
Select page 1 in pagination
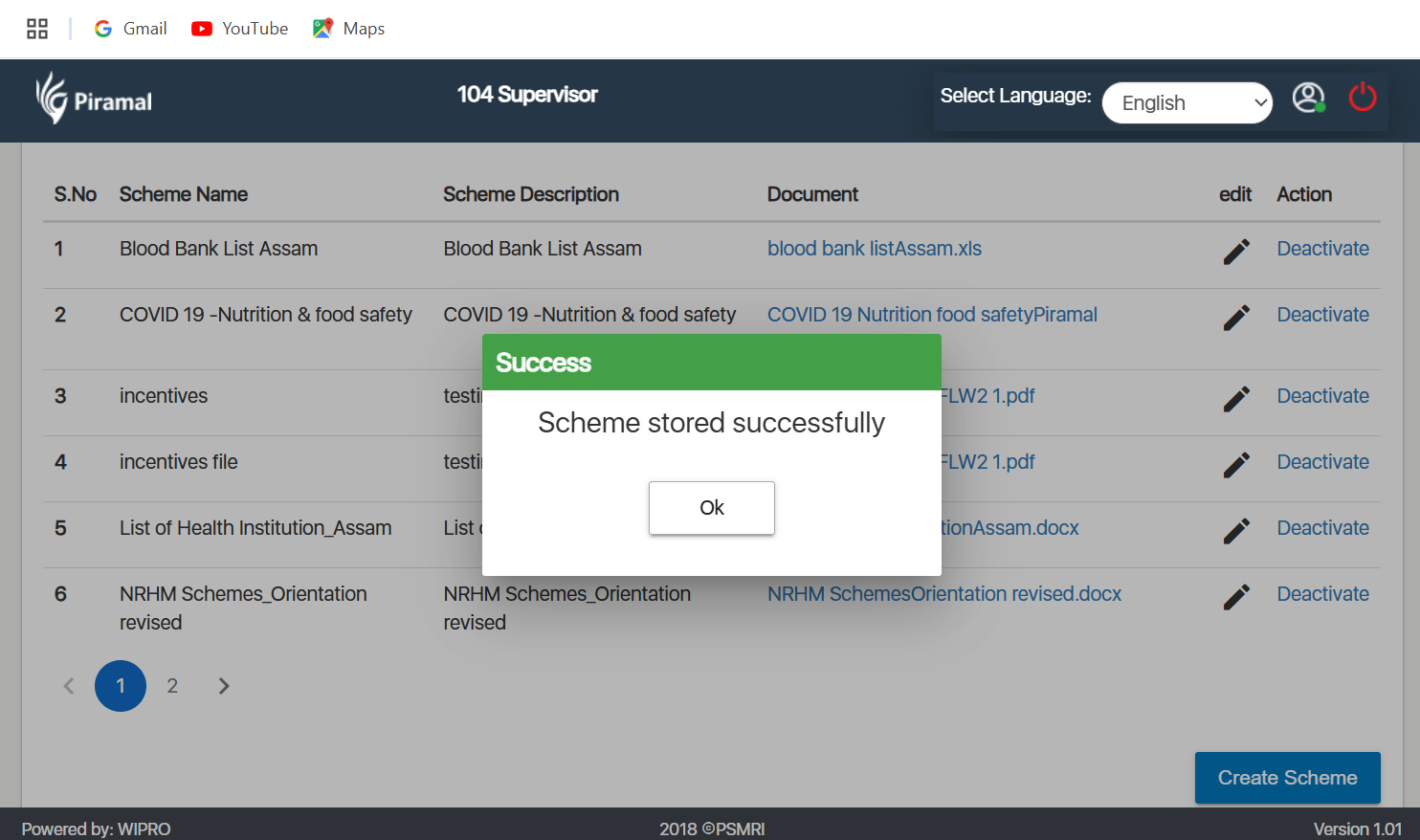(121, 686)
